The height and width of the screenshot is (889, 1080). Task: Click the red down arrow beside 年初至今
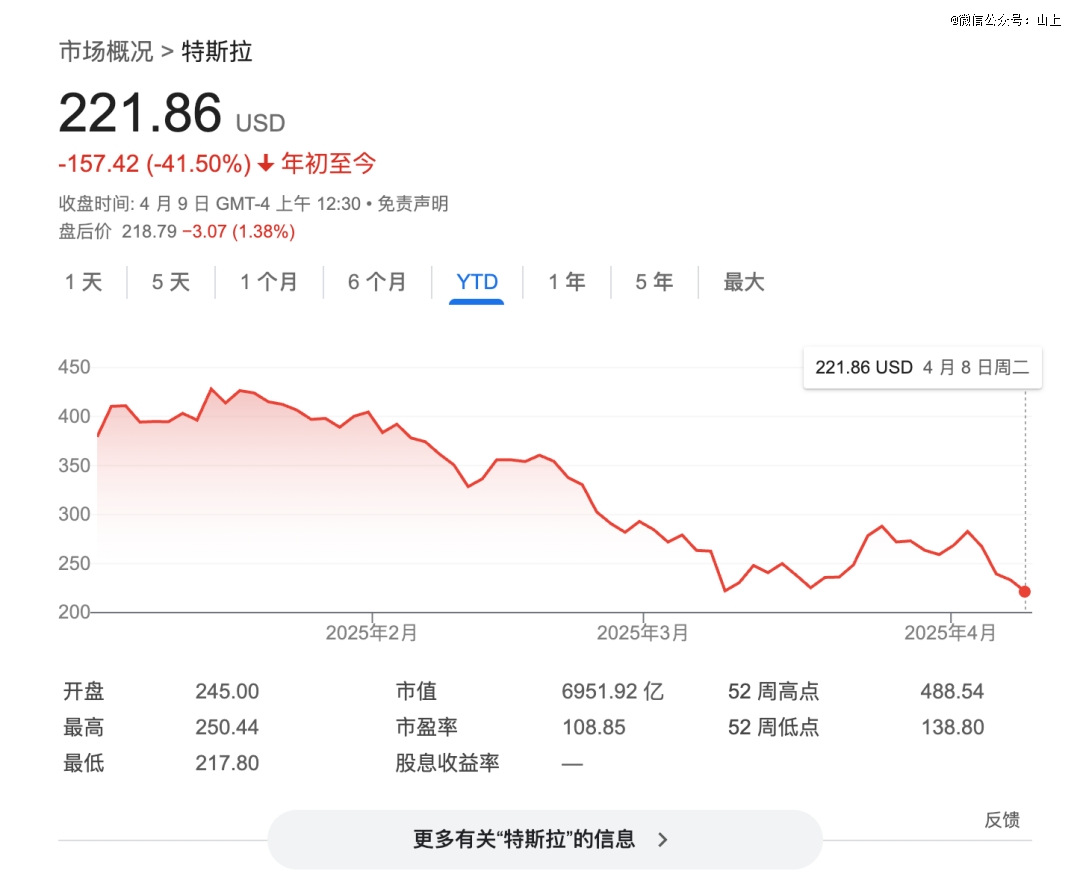pyautogui.click(x=266, y=164)
